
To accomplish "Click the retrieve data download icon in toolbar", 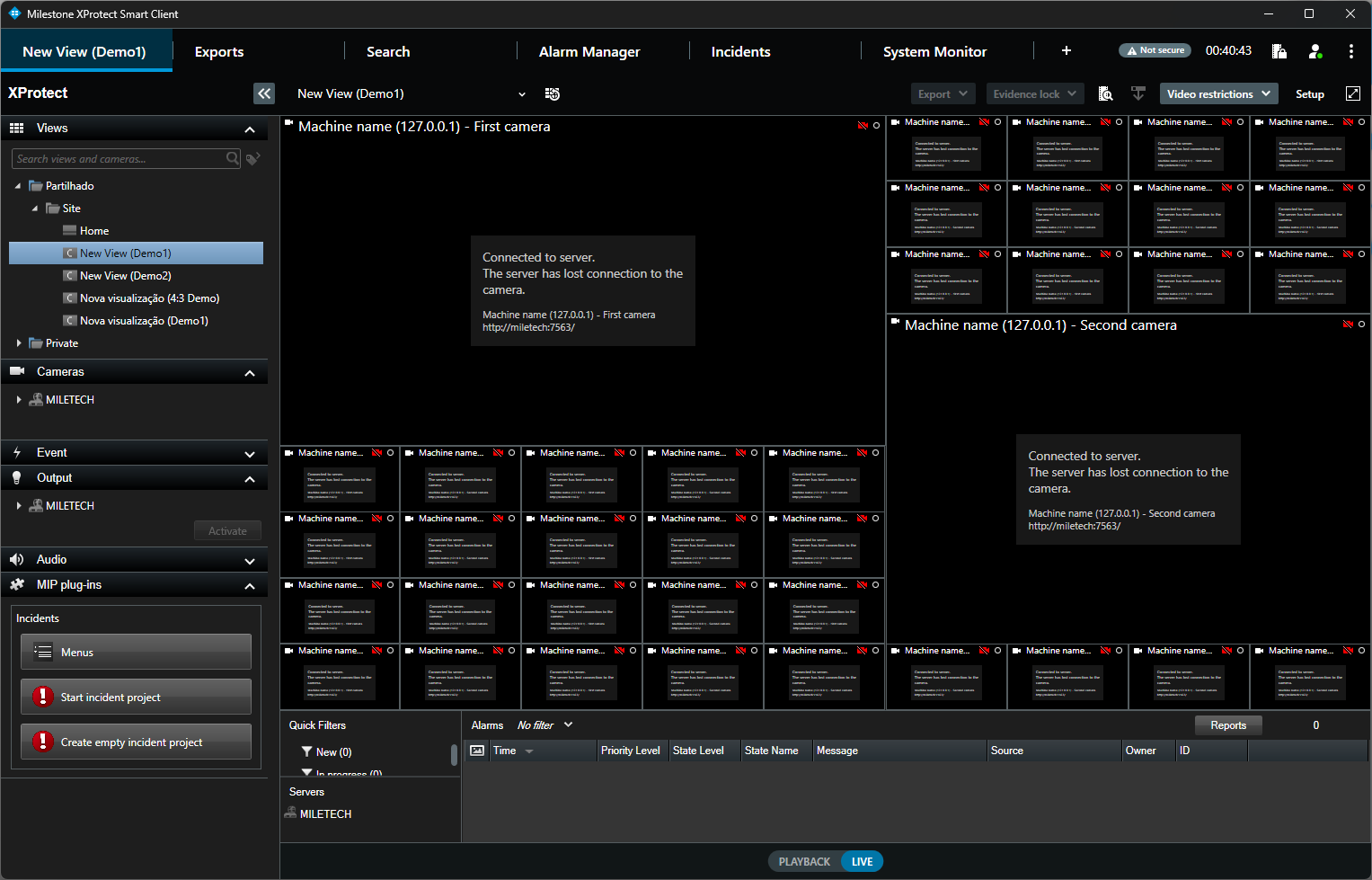I will click(1138, 93).
